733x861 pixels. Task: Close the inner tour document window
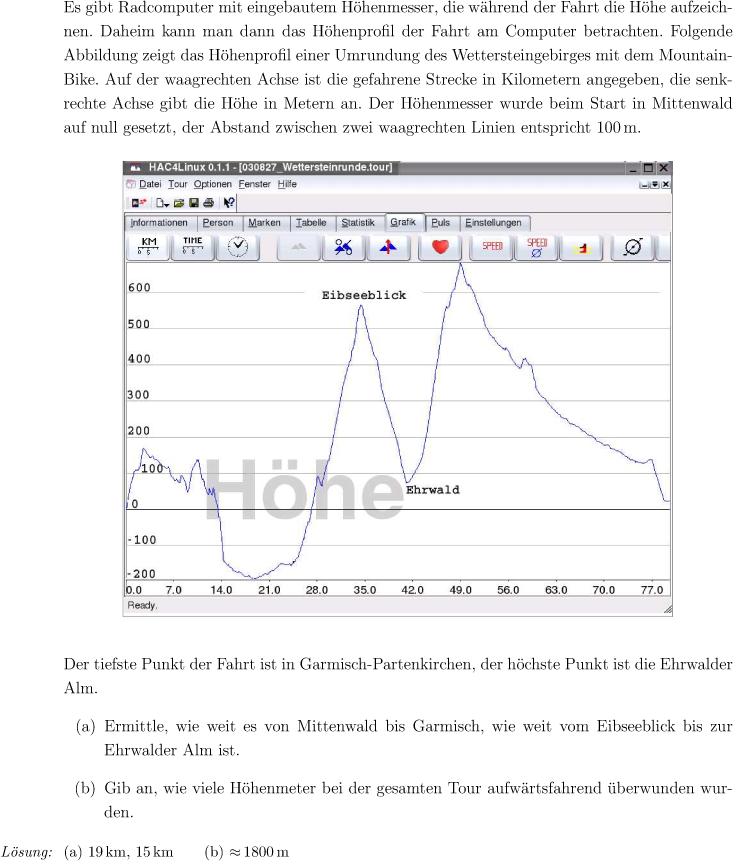[665, 185]
